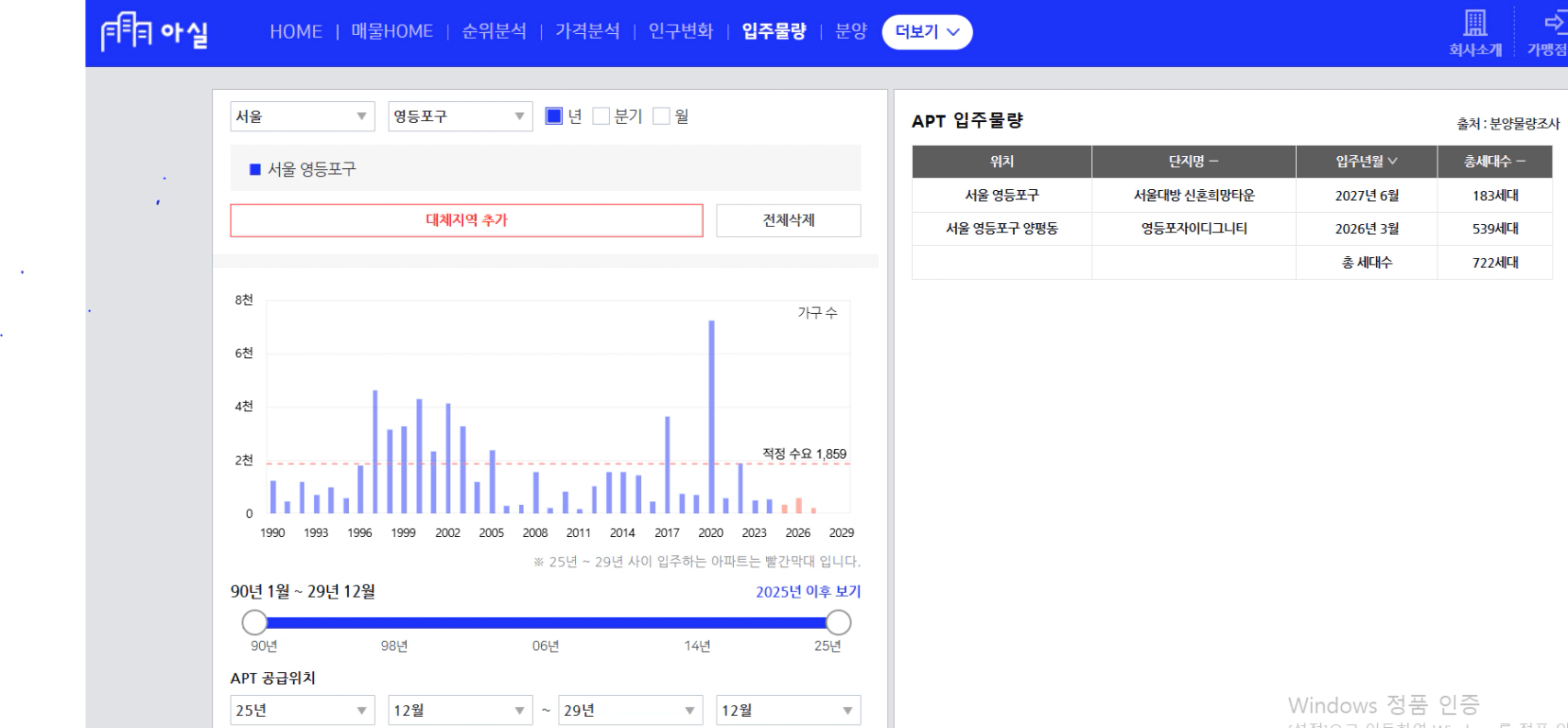
Task: Click 14년 slider tick label
Action: (x=697, y=646)
